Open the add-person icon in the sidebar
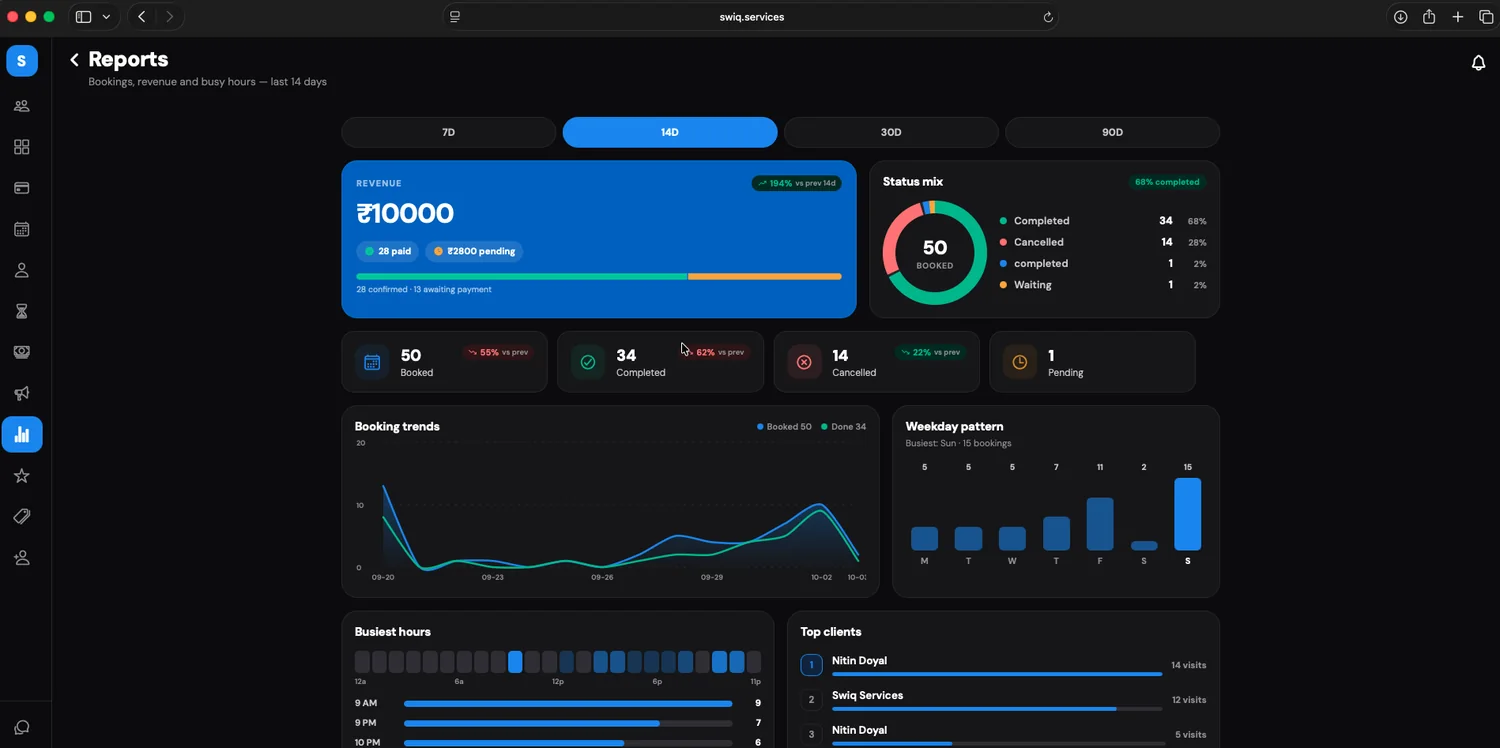Image resolution: width=1500 pixels, height=748 pixels. (22, 558)
